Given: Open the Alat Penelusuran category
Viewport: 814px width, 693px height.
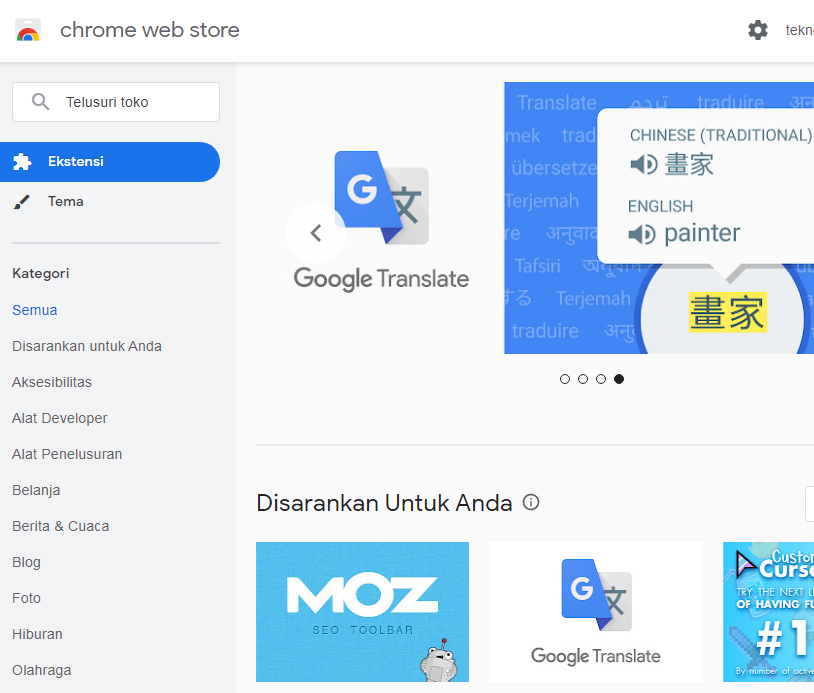Looking at the screenshot, I should click(67, 454).
